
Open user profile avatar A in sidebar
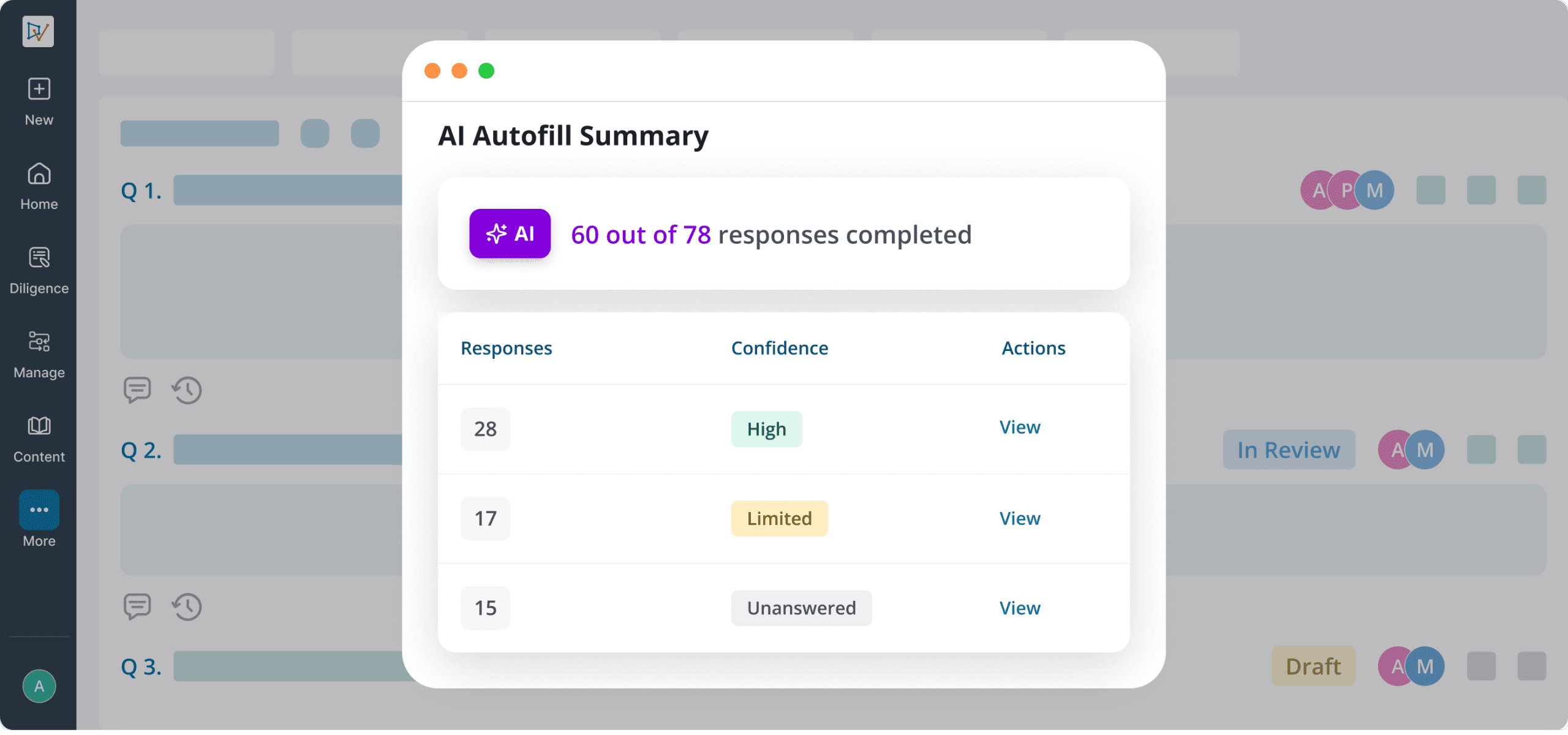point(39,686)
